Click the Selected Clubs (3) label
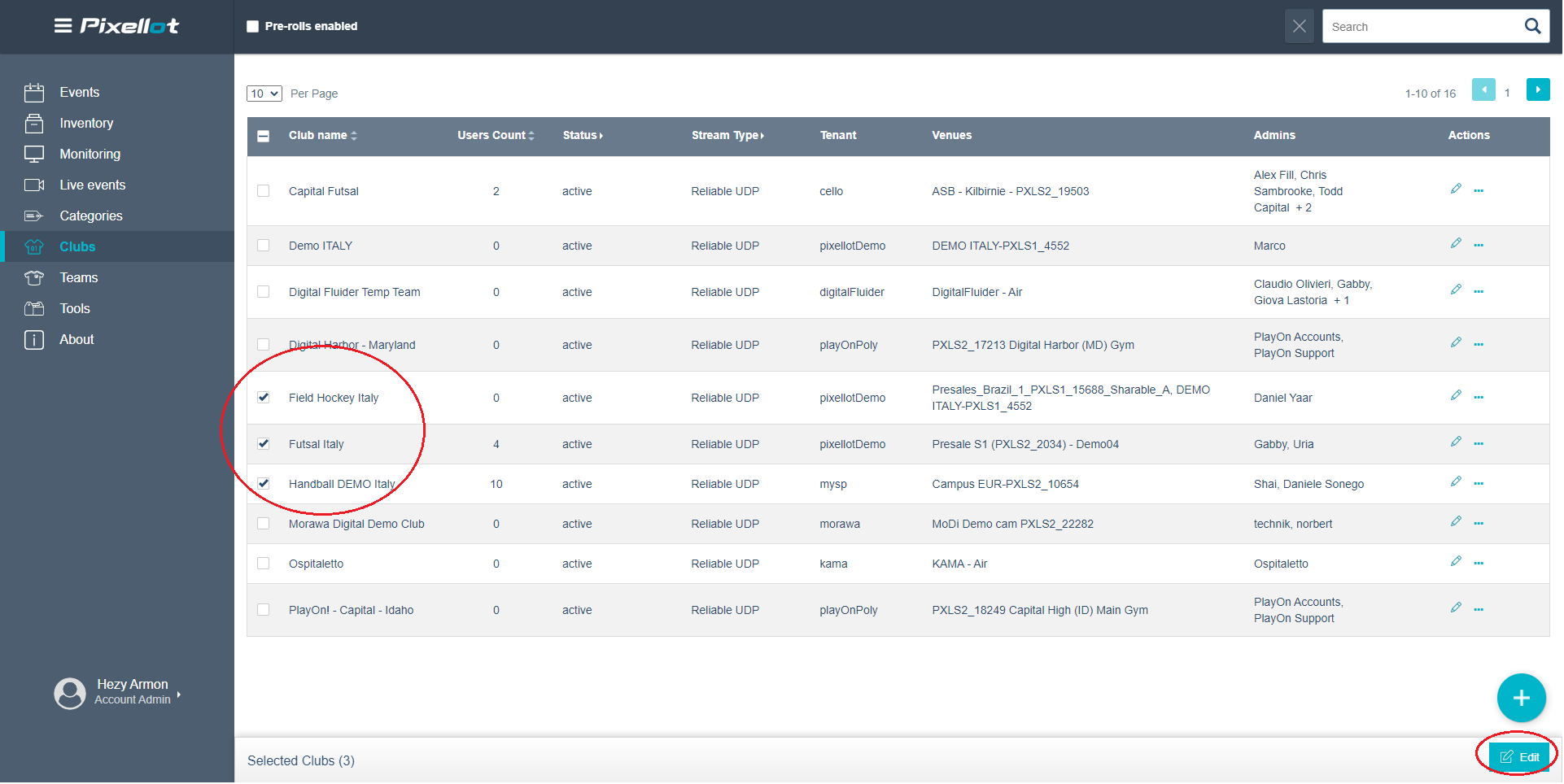This screenshot has width=1564, height=784. tap(301, 761)
